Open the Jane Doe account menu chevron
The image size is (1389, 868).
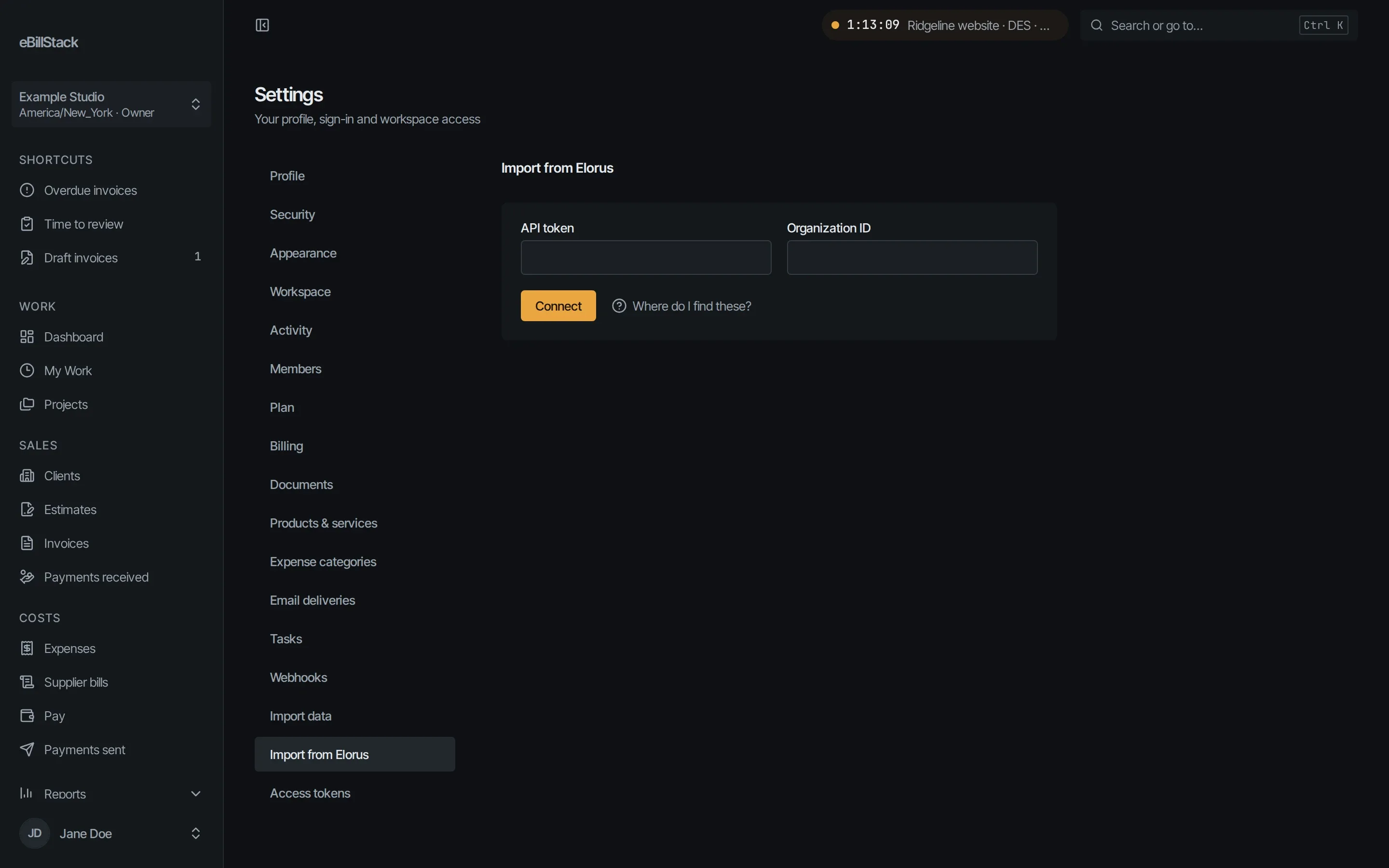[x=196, y=833]
